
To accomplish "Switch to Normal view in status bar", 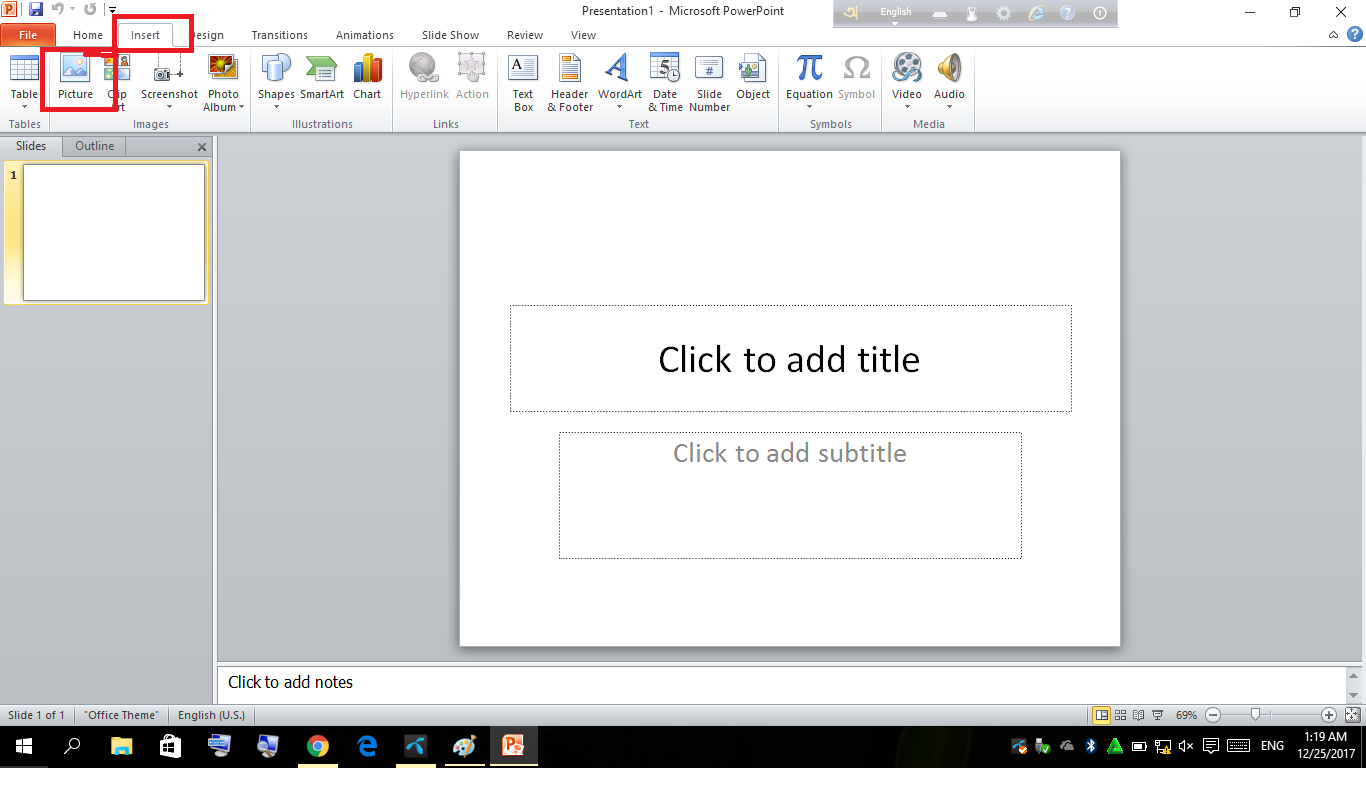I will (1101, 715).
